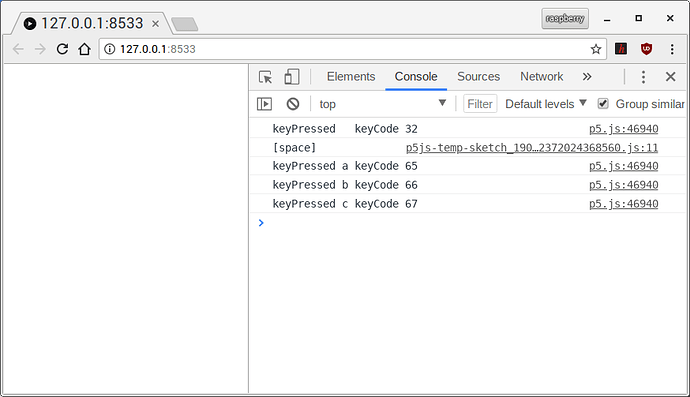Open p5.js:46940 link for keyCode 66
The image size is (690, 397).
point(624,185)
